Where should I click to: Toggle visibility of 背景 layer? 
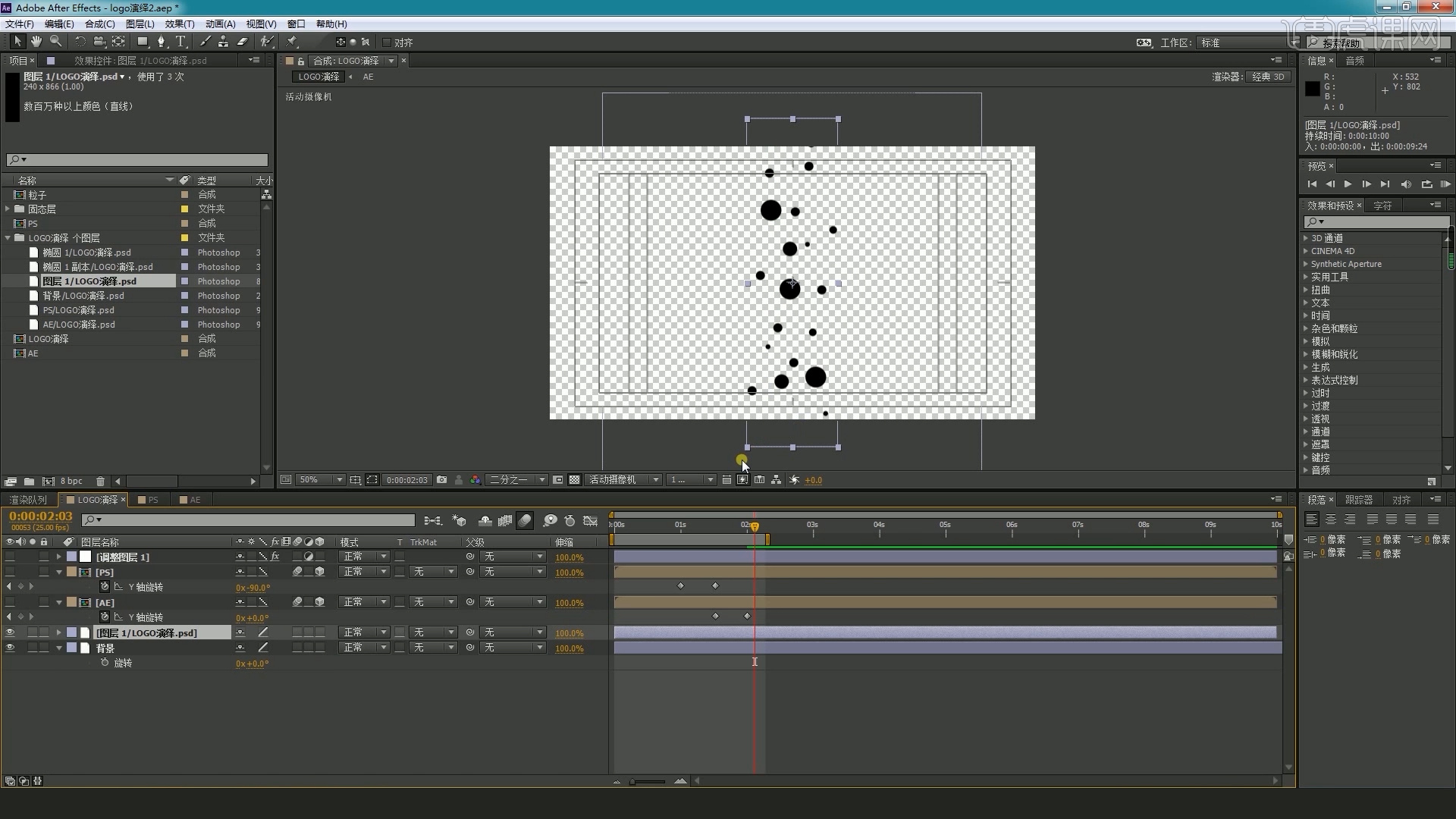click(10, 648)
